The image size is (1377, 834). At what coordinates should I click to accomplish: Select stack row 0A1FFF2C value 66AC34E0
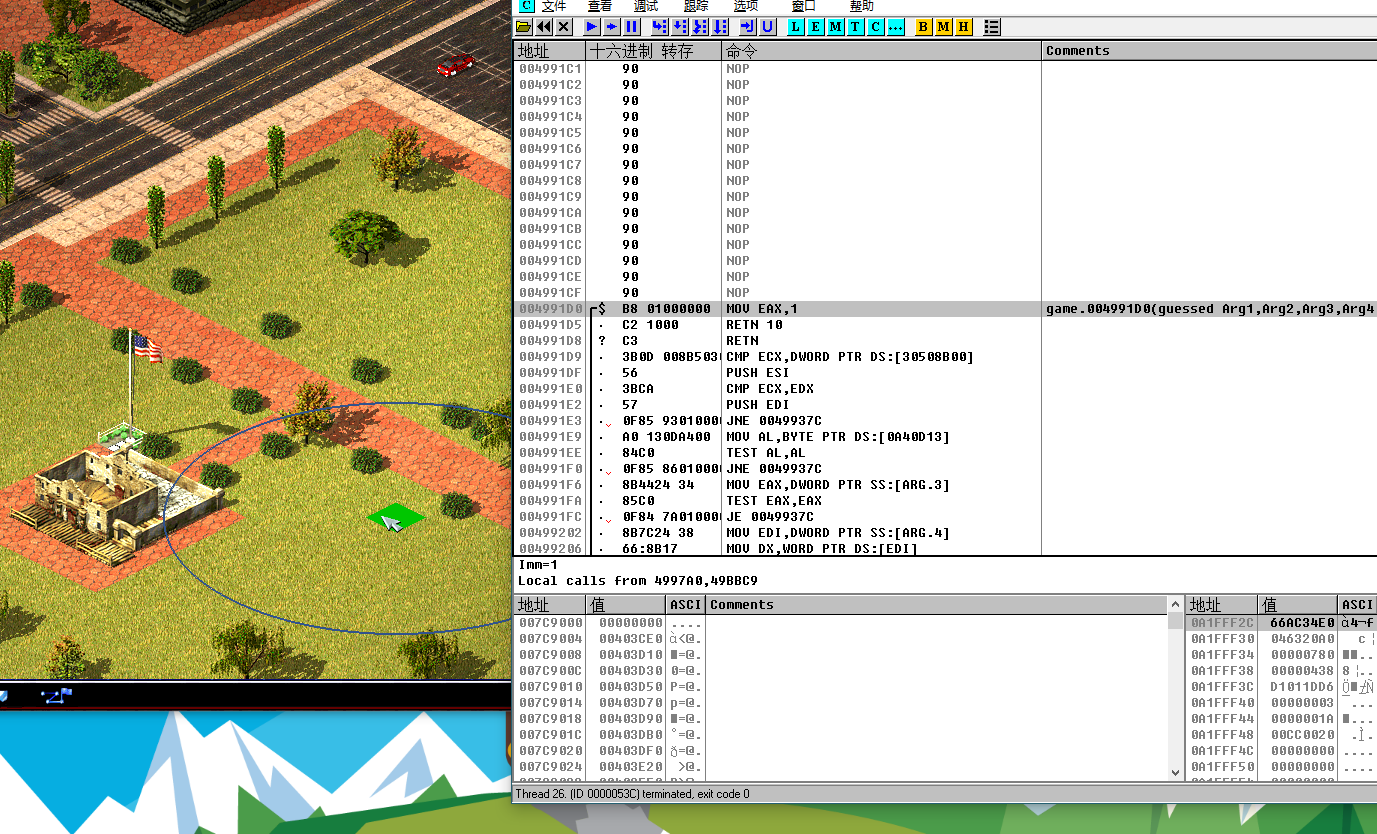pos(1281,623)
